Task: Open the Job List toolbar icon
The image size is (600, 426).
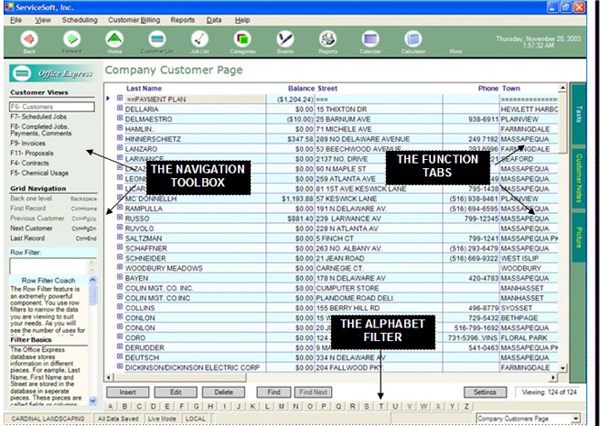Action: (x=200, y=39)
